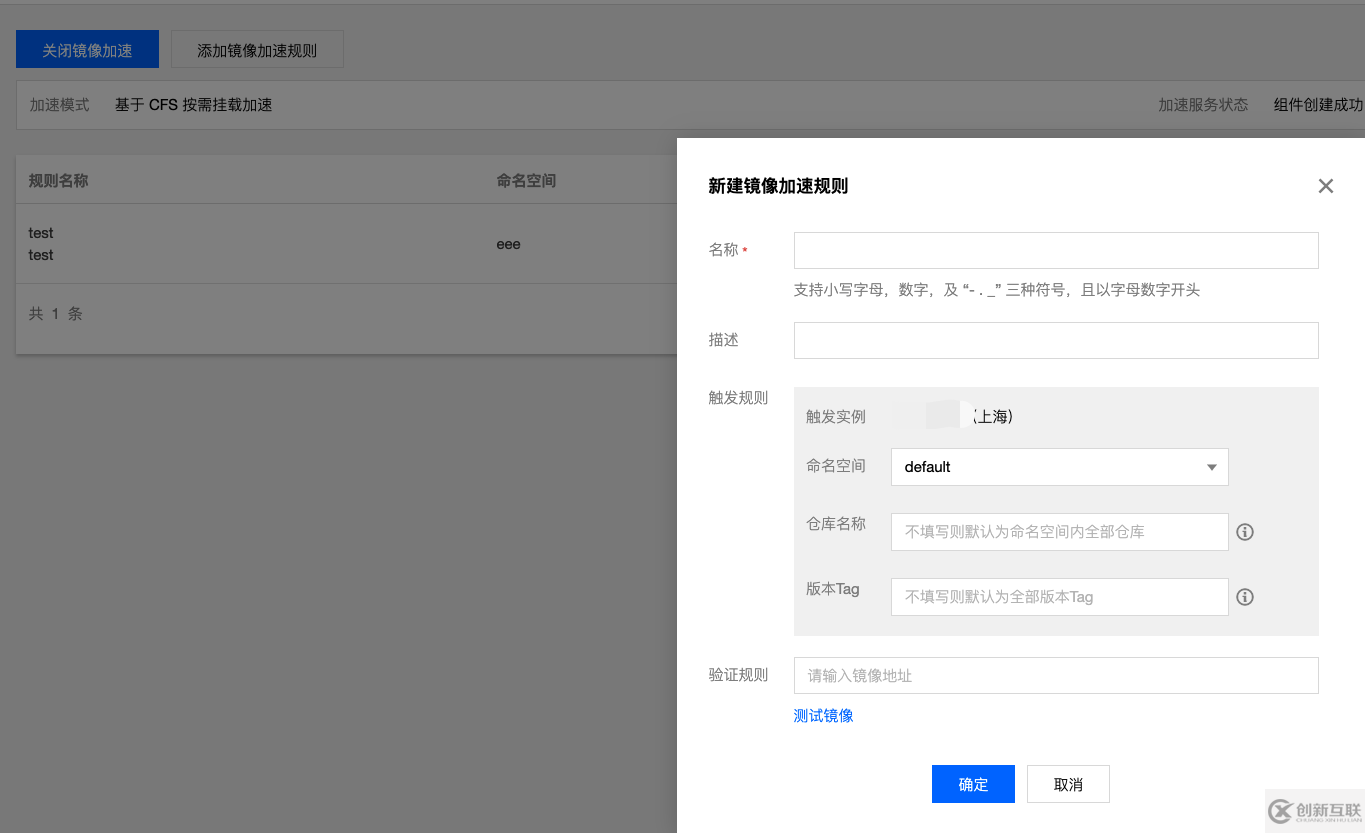Image resolution: width=1365 pixels, height=833 pixels.
Task: Click the X to close the dialog
Action: (x=1326, y=186)
